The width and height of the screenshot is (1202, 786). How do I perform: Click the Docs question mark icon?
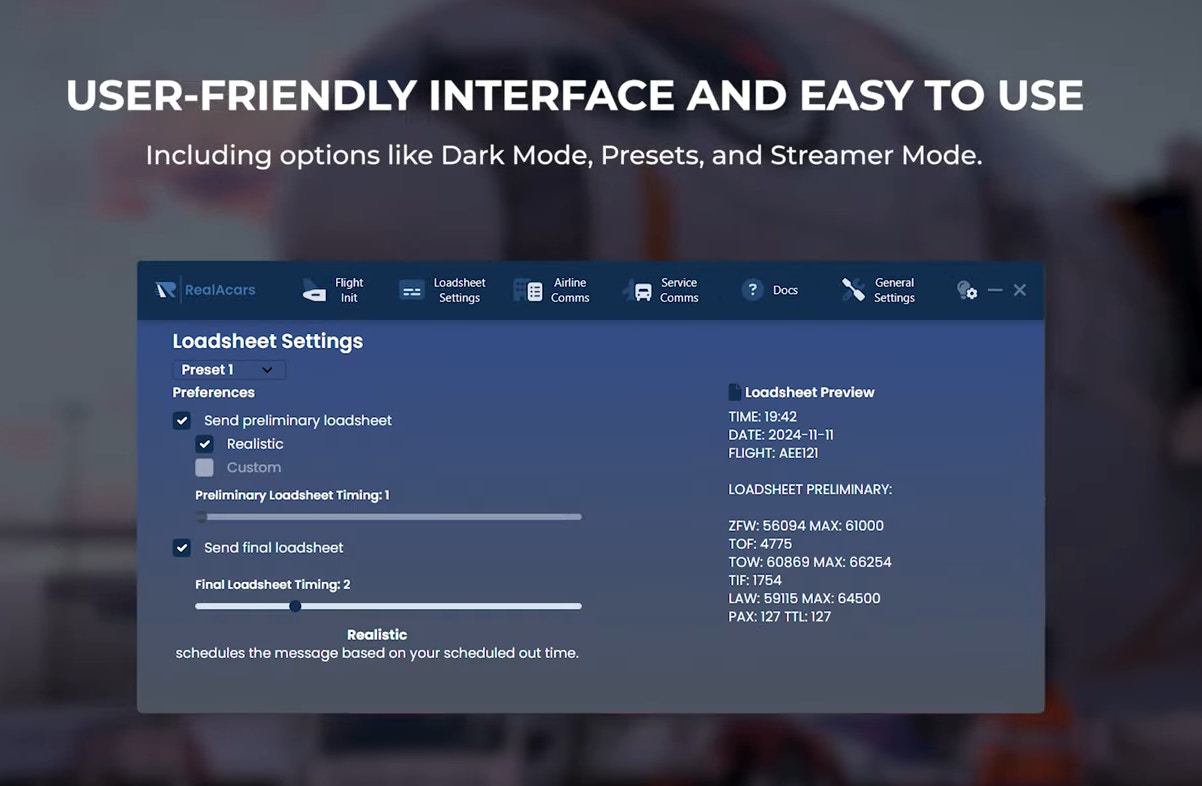[x=752, y=290]
